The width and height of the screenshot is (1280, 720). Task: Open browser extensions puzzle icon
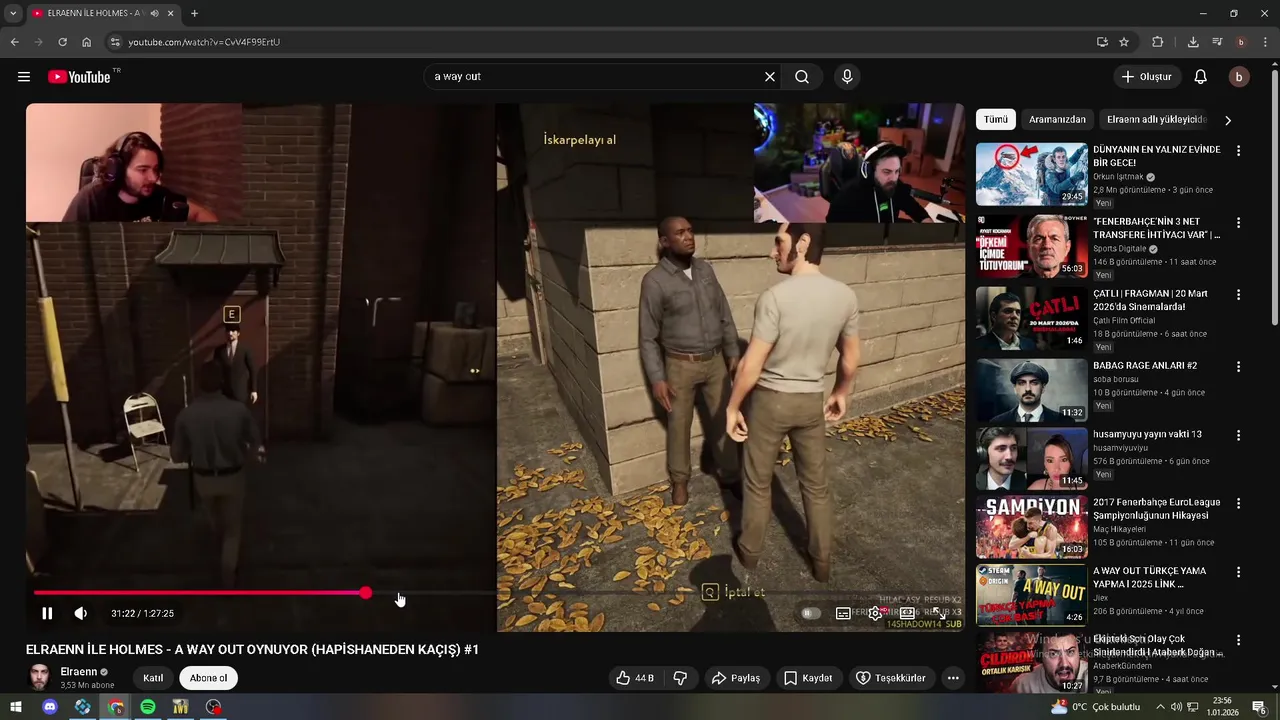pyautogui.click(x=1158, y=42)
